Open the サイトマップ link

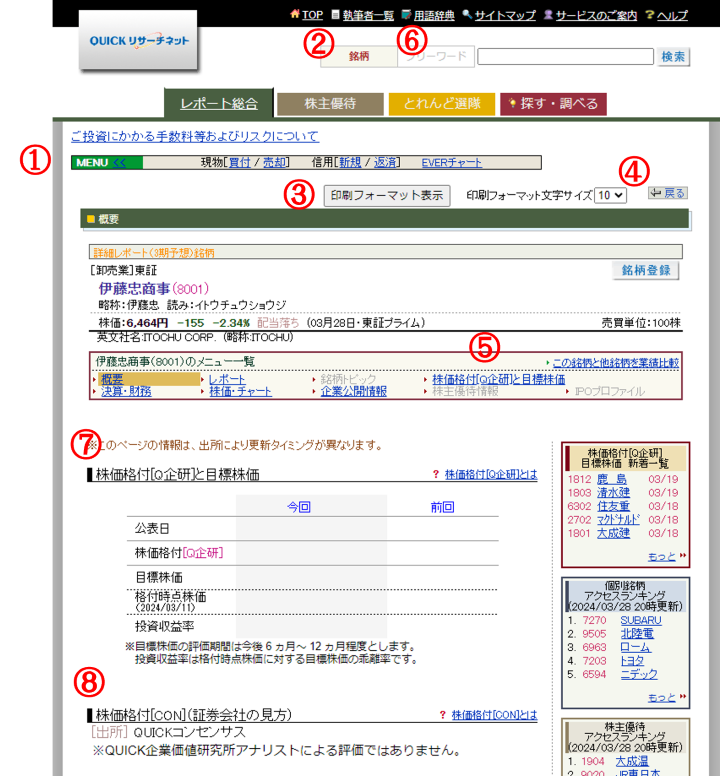tap(505, 15)
